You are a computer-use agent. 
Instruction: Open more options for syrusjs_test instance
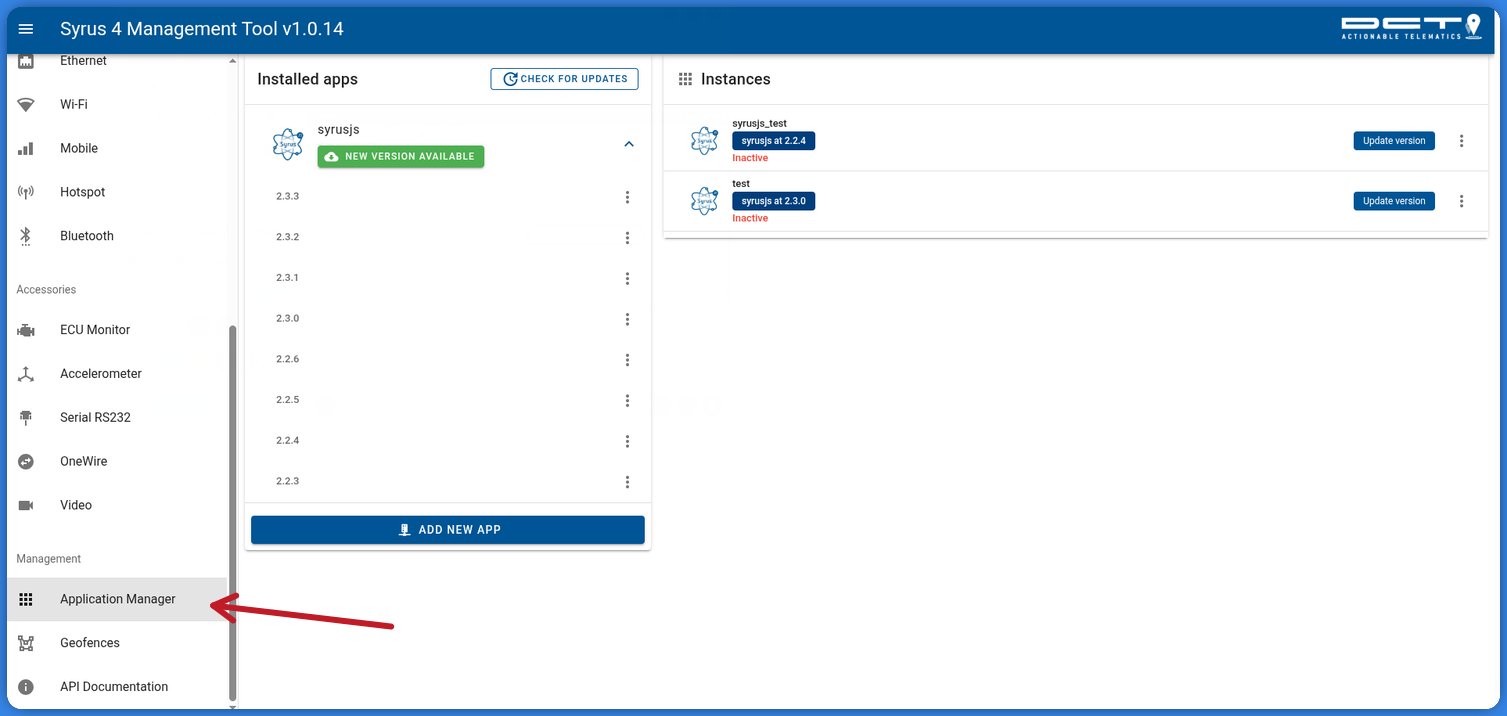pos(1461,141)
